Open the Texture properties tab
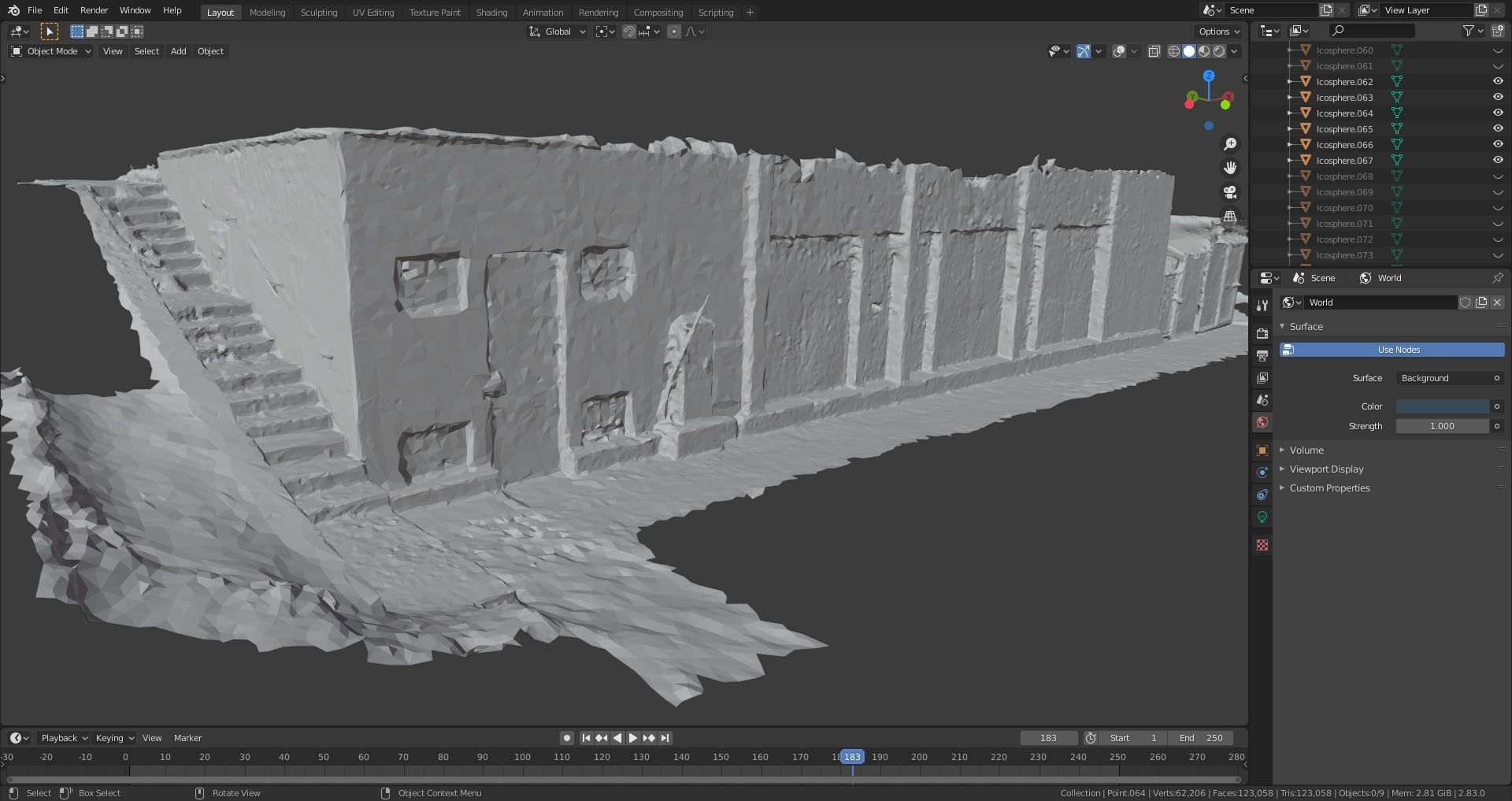 coord(1262,545)
